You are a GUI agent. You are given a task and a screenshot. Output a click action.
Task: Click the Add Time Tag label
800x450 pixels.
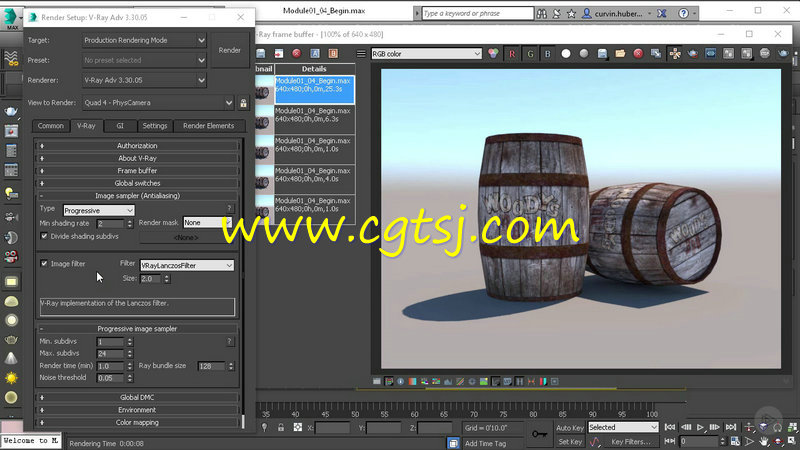tap(485, 443)
